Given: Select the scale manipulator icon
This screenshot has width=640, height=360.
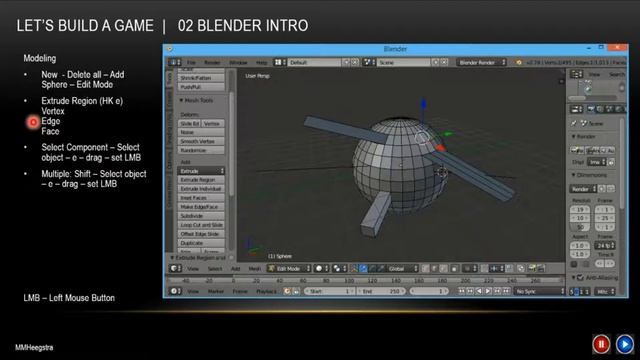Looking at the screenshot, I should point(381,268).
